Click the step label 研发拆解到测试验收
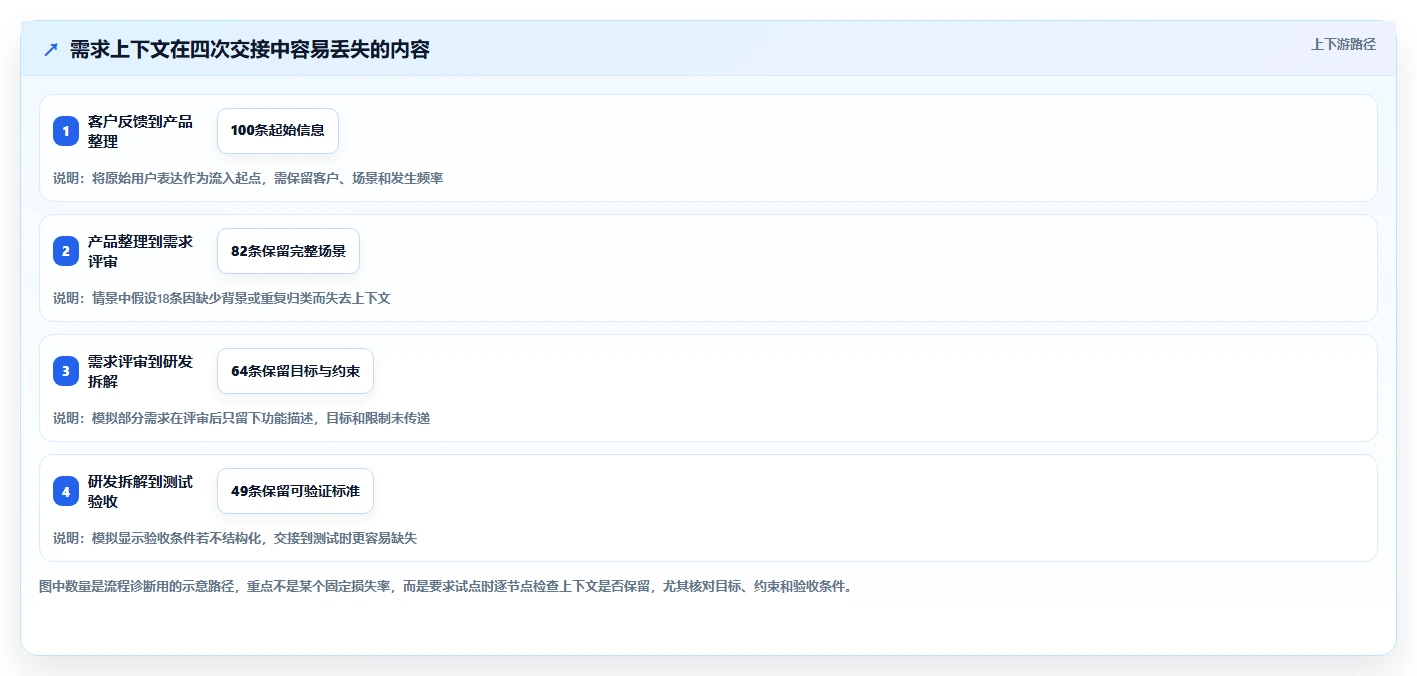Image resolution: width=1417 pixels, height=676 pixels. pyautogui.click(x=140, y=491)
